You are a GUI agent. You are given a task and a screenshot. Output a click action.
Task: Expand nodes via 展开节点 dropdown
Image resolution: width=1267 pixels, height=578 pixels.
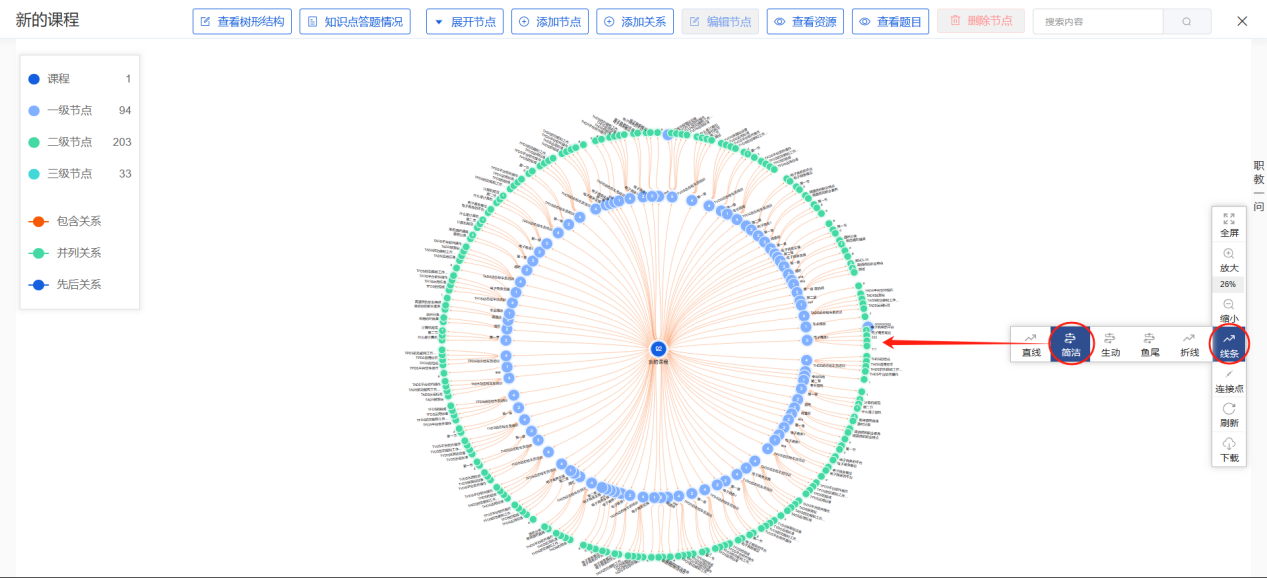[x=465, y=21]
